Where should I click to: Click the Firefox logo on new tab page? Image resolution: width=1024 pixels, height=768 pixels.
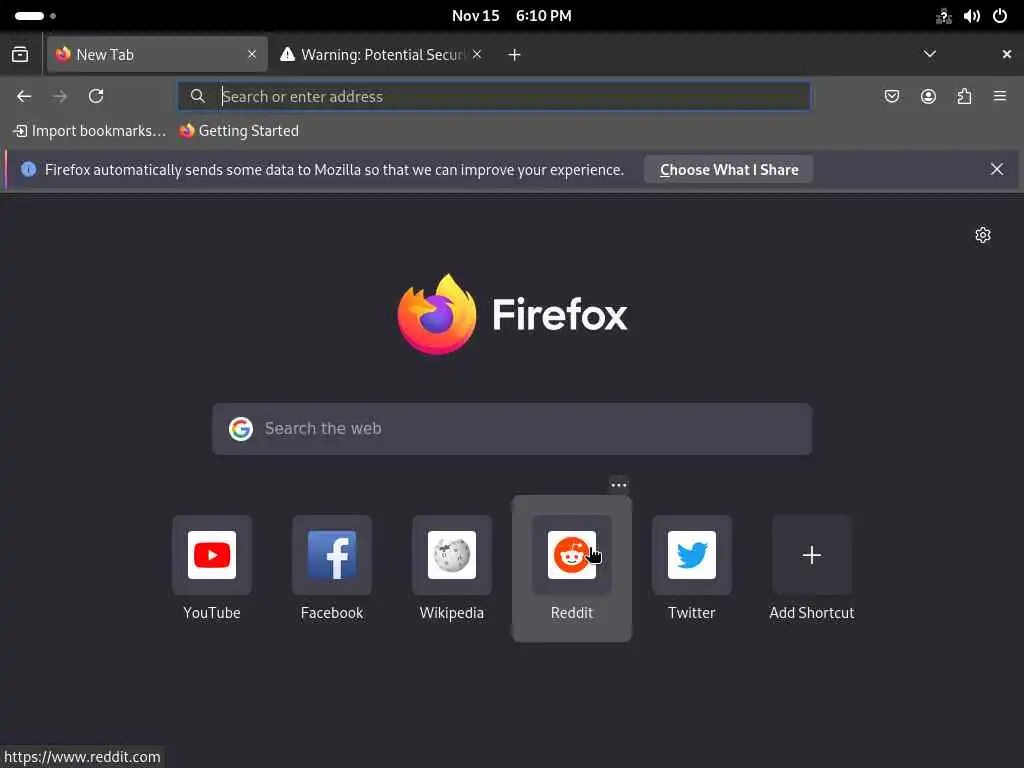click(x=437, y=314)
